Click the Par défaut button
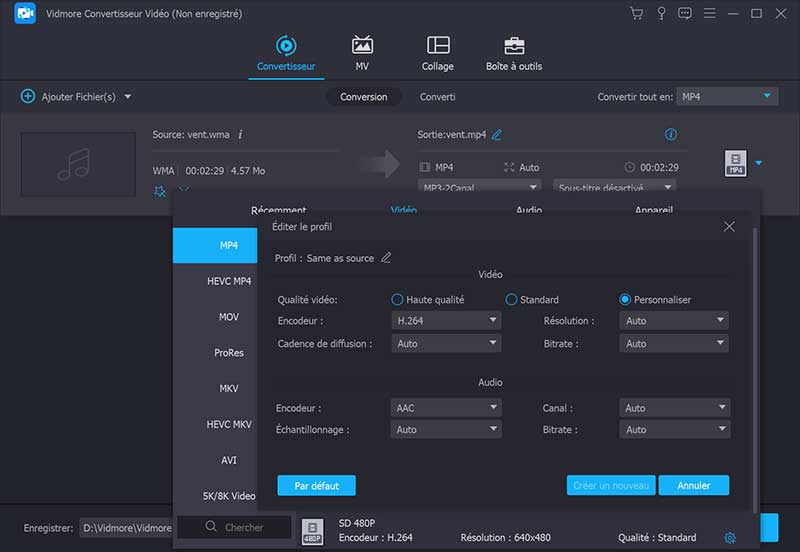Viewport: 800px width, 552px height. click(316, 486)
